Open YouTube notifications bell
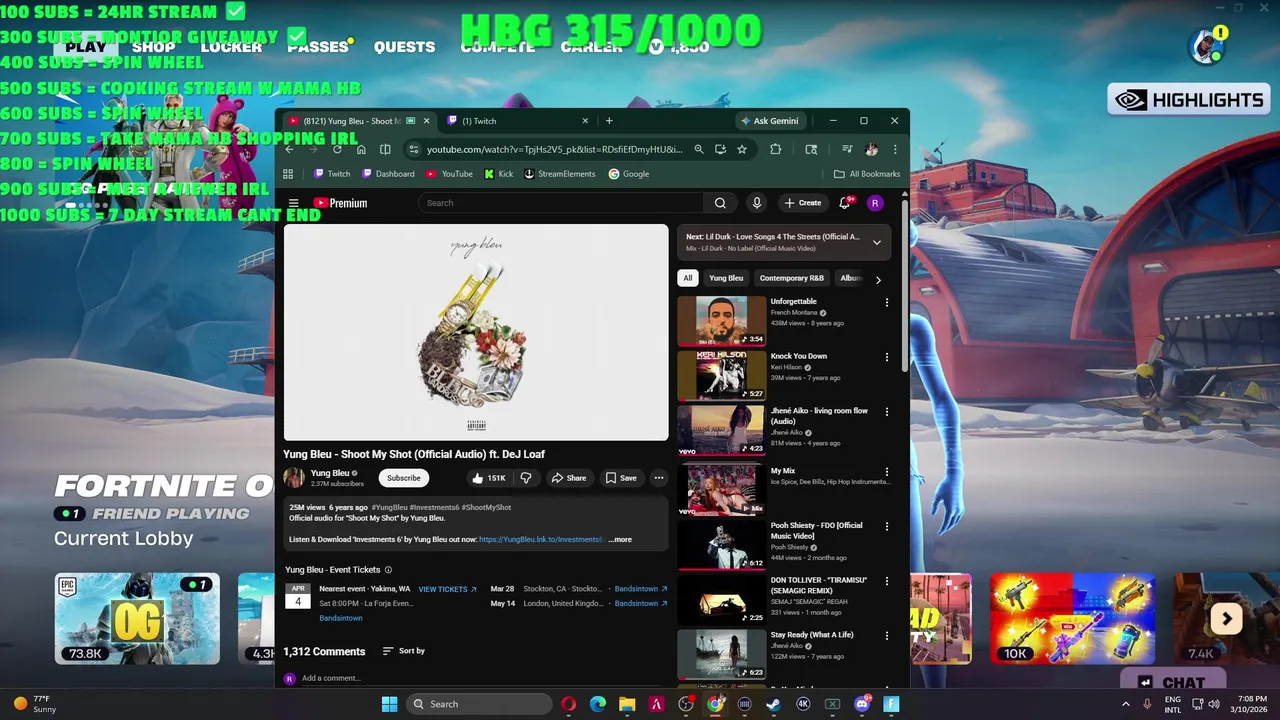Image resolution: width=1280 pixels, height=720 pixels. (x=846, y=203)
